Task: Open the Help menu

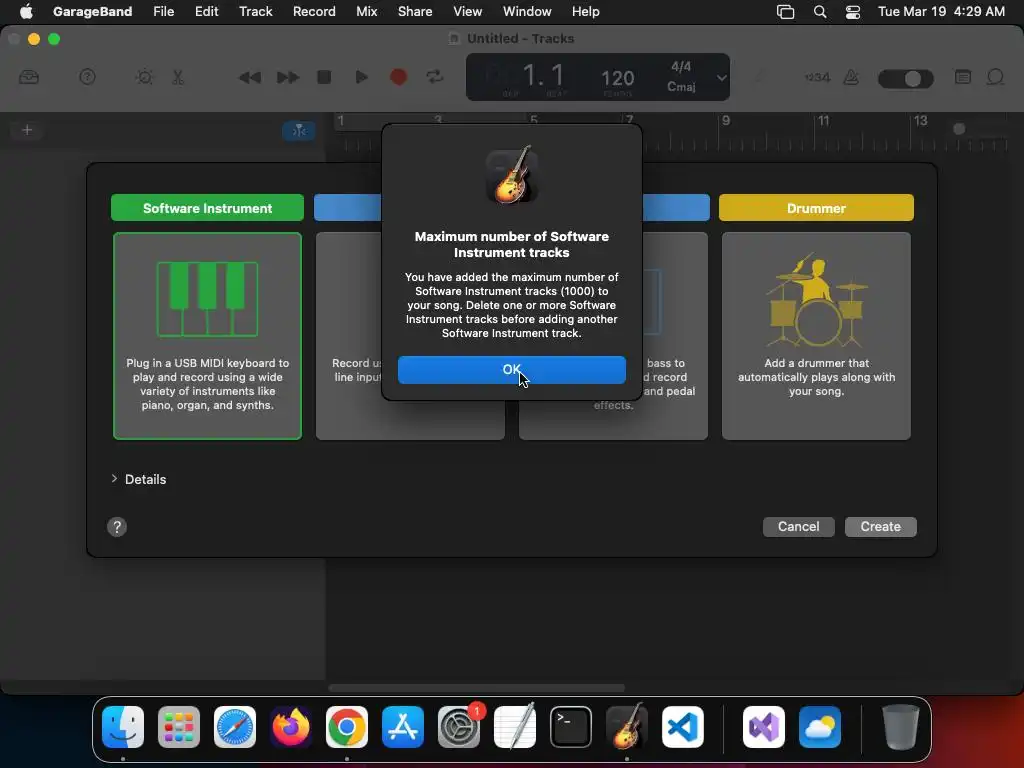Action: [585, 11]
